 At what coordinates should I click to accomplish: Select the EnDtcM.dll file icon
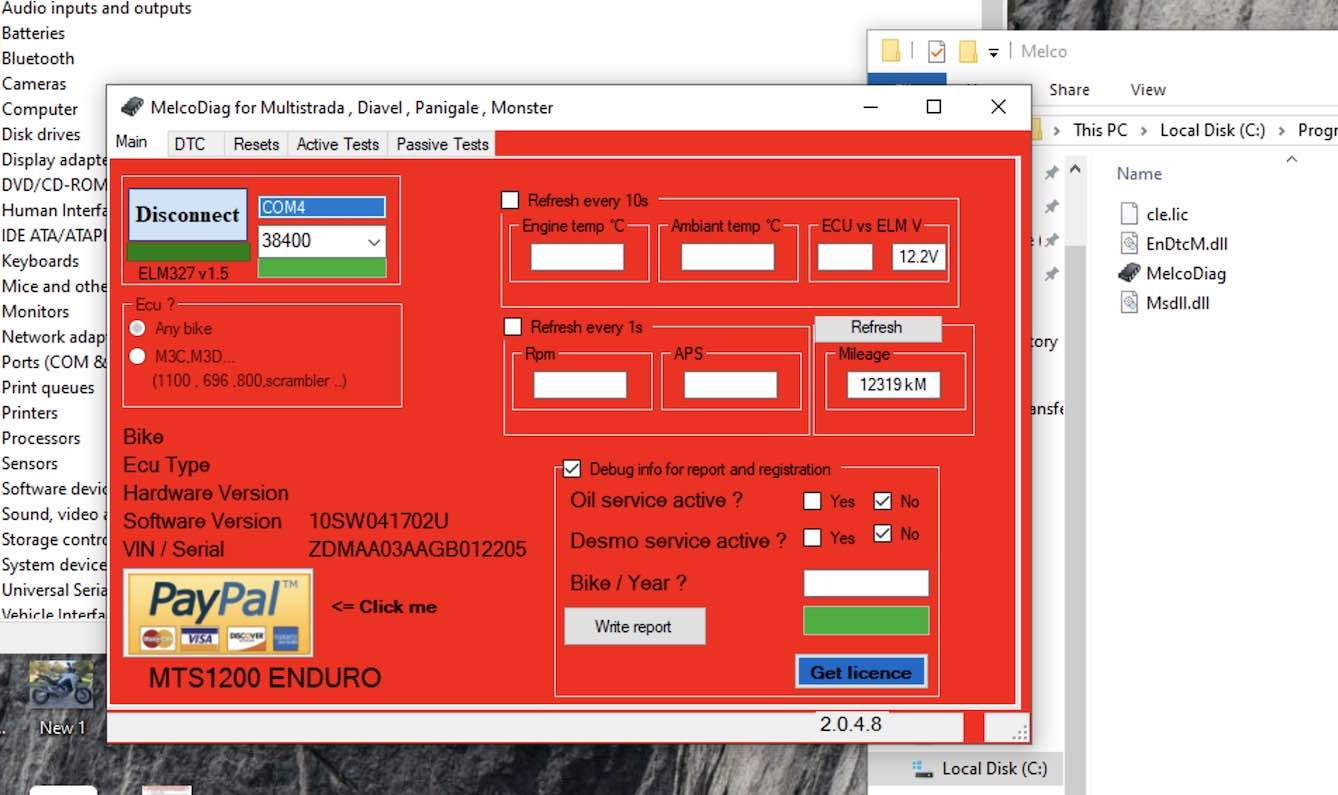point(1129,243)
